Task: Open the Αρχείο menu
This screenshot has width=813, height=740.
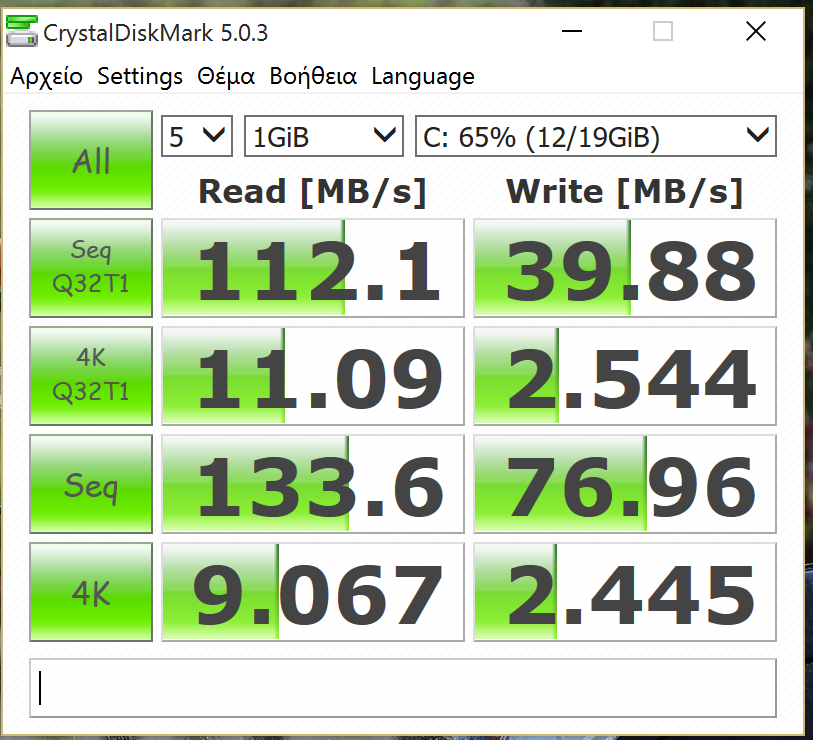Action: coord(47,77)
